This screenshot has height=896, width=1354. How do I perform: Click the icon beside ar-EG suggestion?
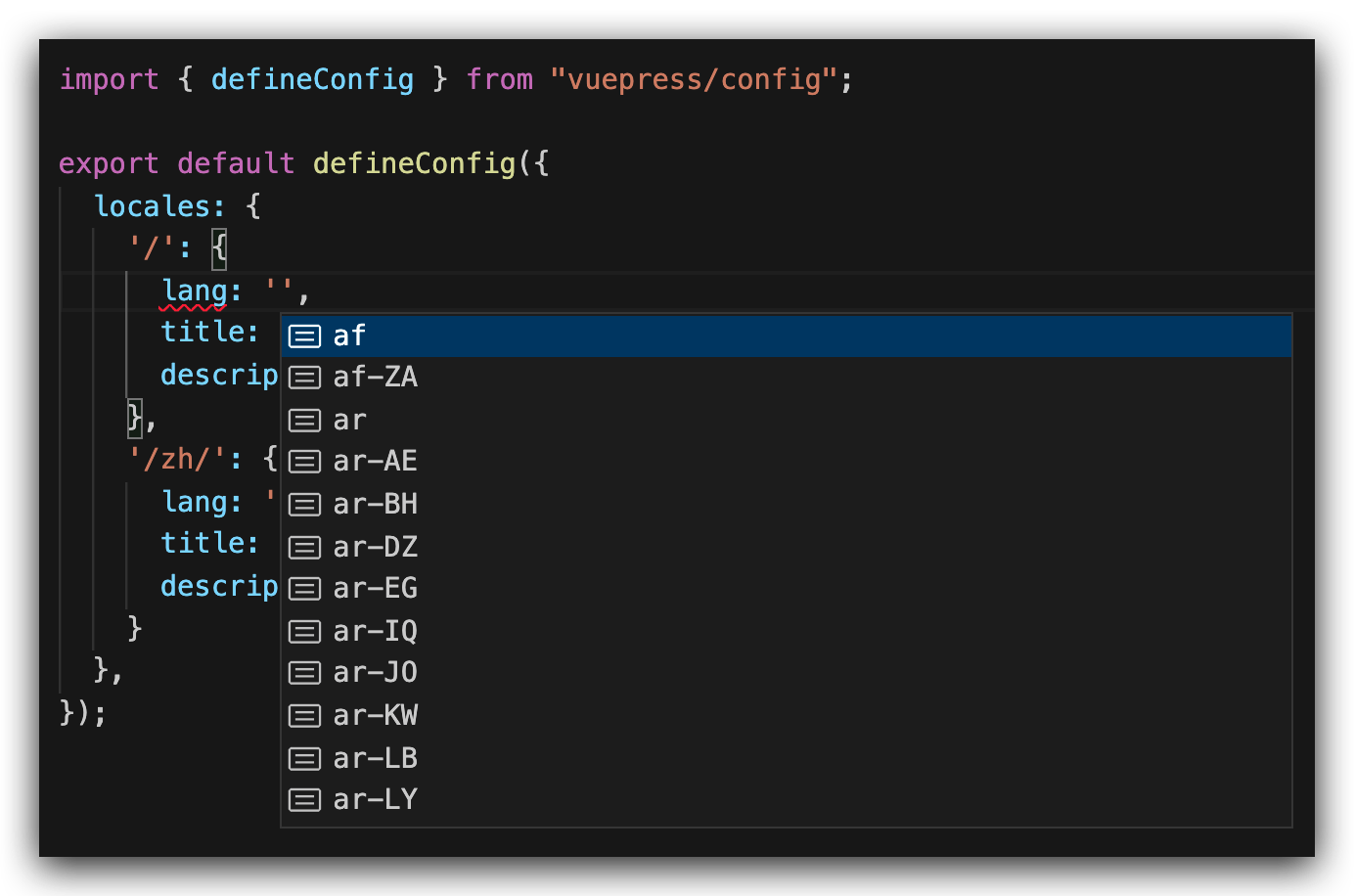[304, 589]
